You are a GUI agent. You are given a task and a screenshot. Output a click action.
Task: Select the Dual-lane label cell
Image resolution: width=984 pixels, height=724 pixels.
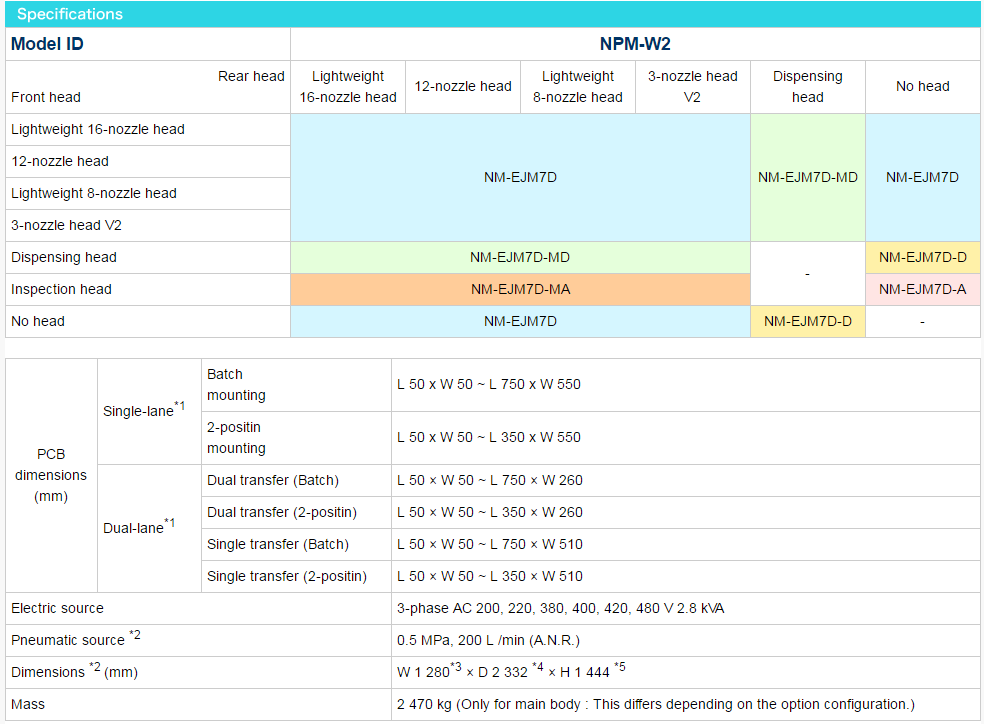(x=149, y=528)
